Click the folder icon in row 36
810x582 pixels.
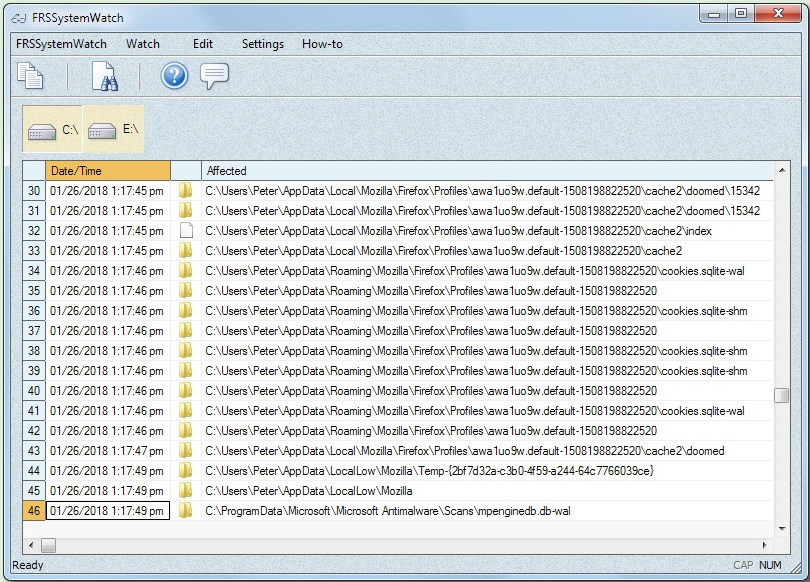pyautogui.click(x=186, y=310)
